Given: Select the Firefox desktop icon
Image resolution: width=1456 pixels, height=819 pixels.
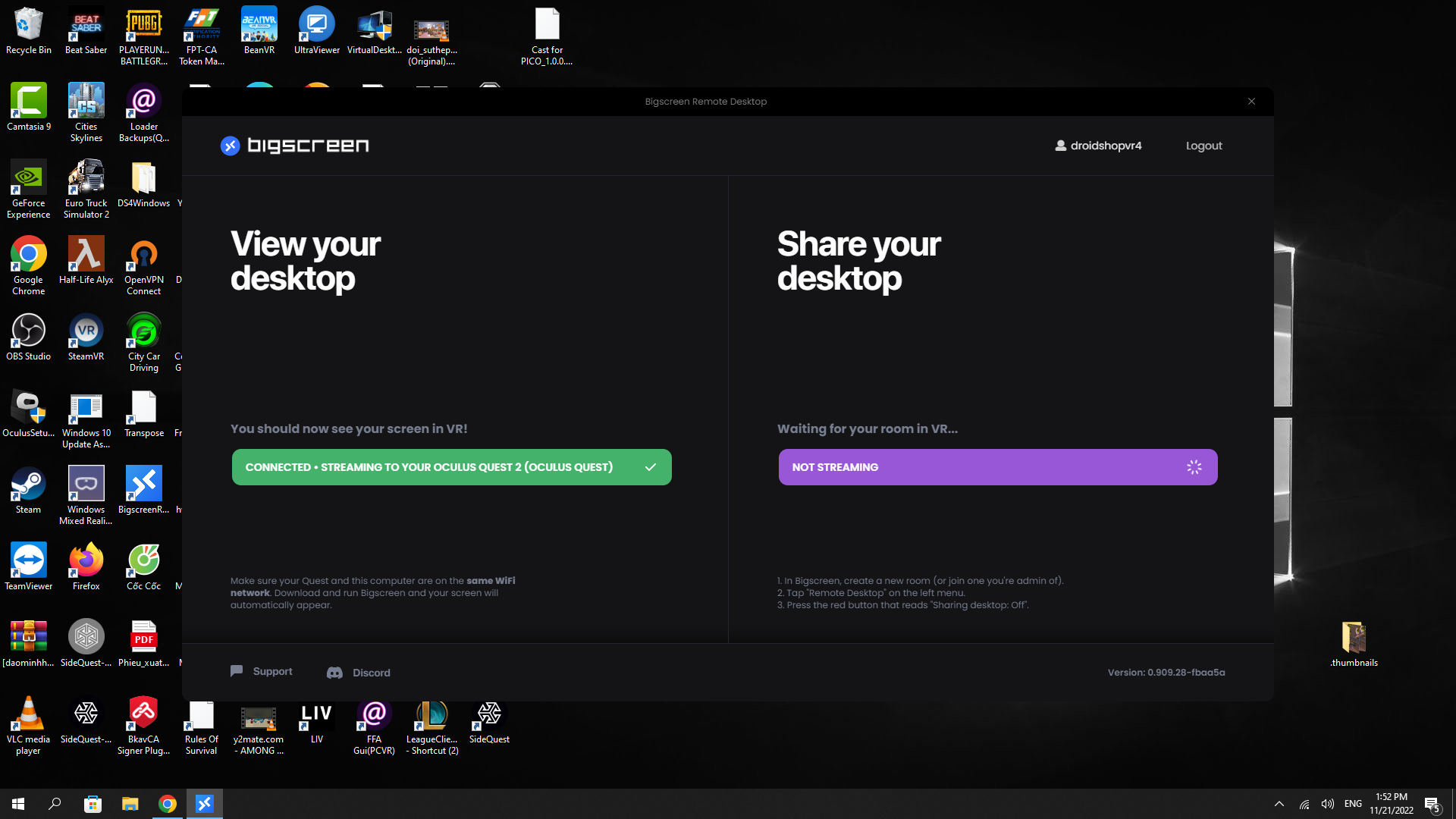Looking at the screenshot, I should coord(86,567).
